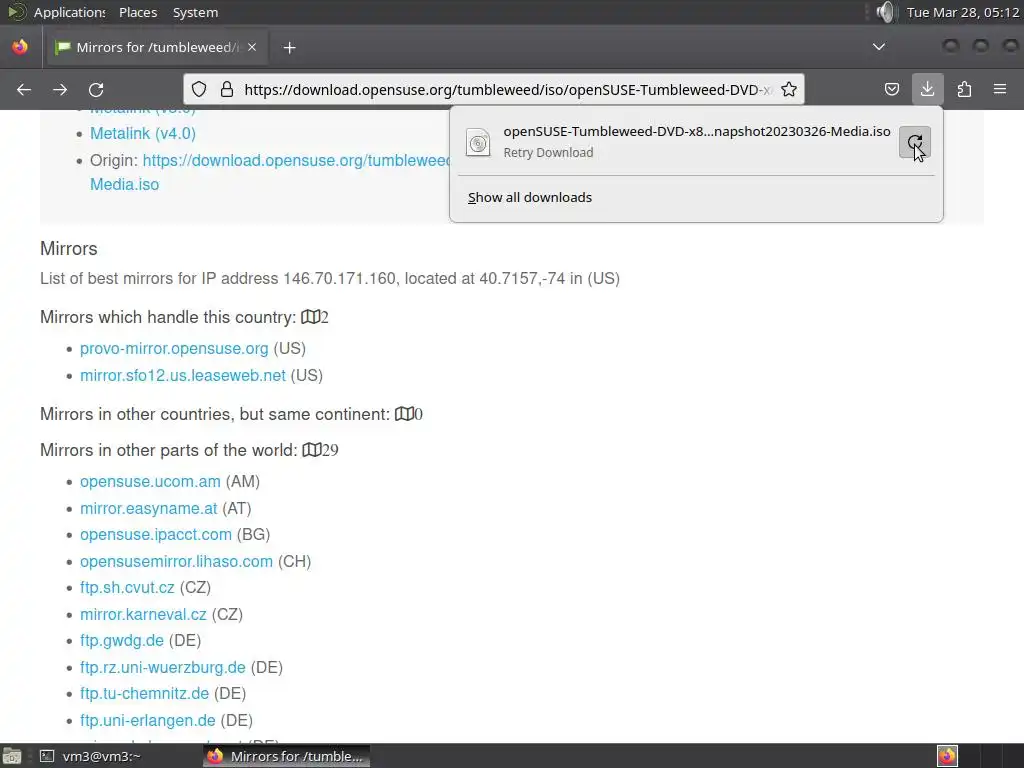The width and height of the screenshot is (1024, 768).
Task: Click the show desktop icon in the panel
Action: point(12,756)
